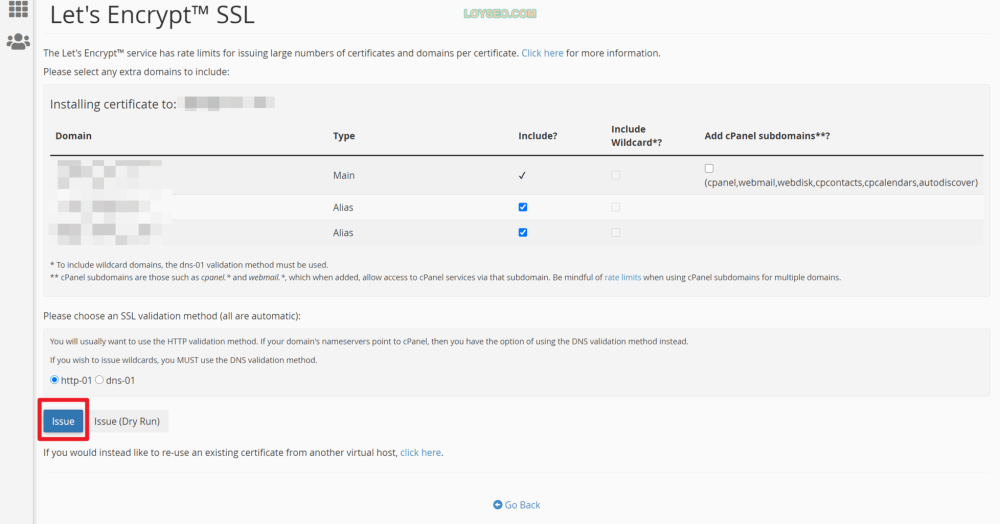Click the Let's Encrypt SSL page heading
1000x524 pixels.
coord(152,15)
